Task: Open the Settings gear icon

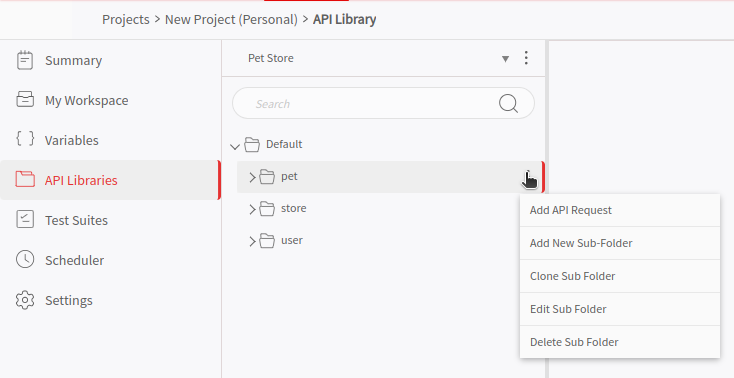Action: 25,300
